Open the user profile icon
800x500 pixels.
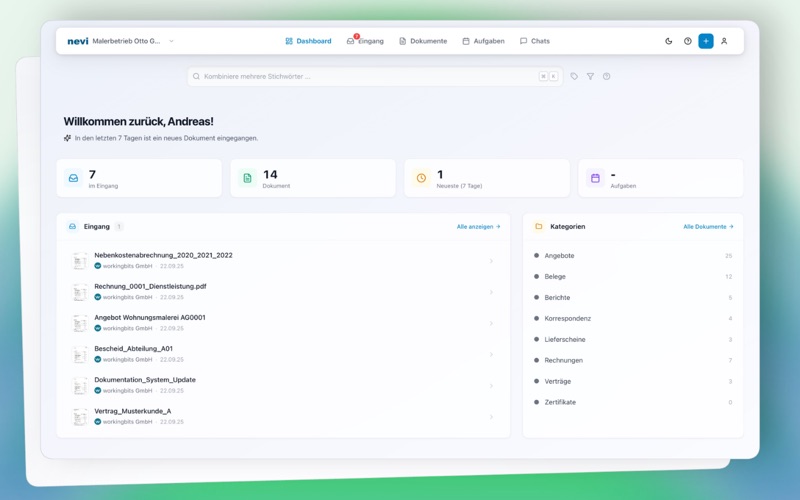[724, 41]
